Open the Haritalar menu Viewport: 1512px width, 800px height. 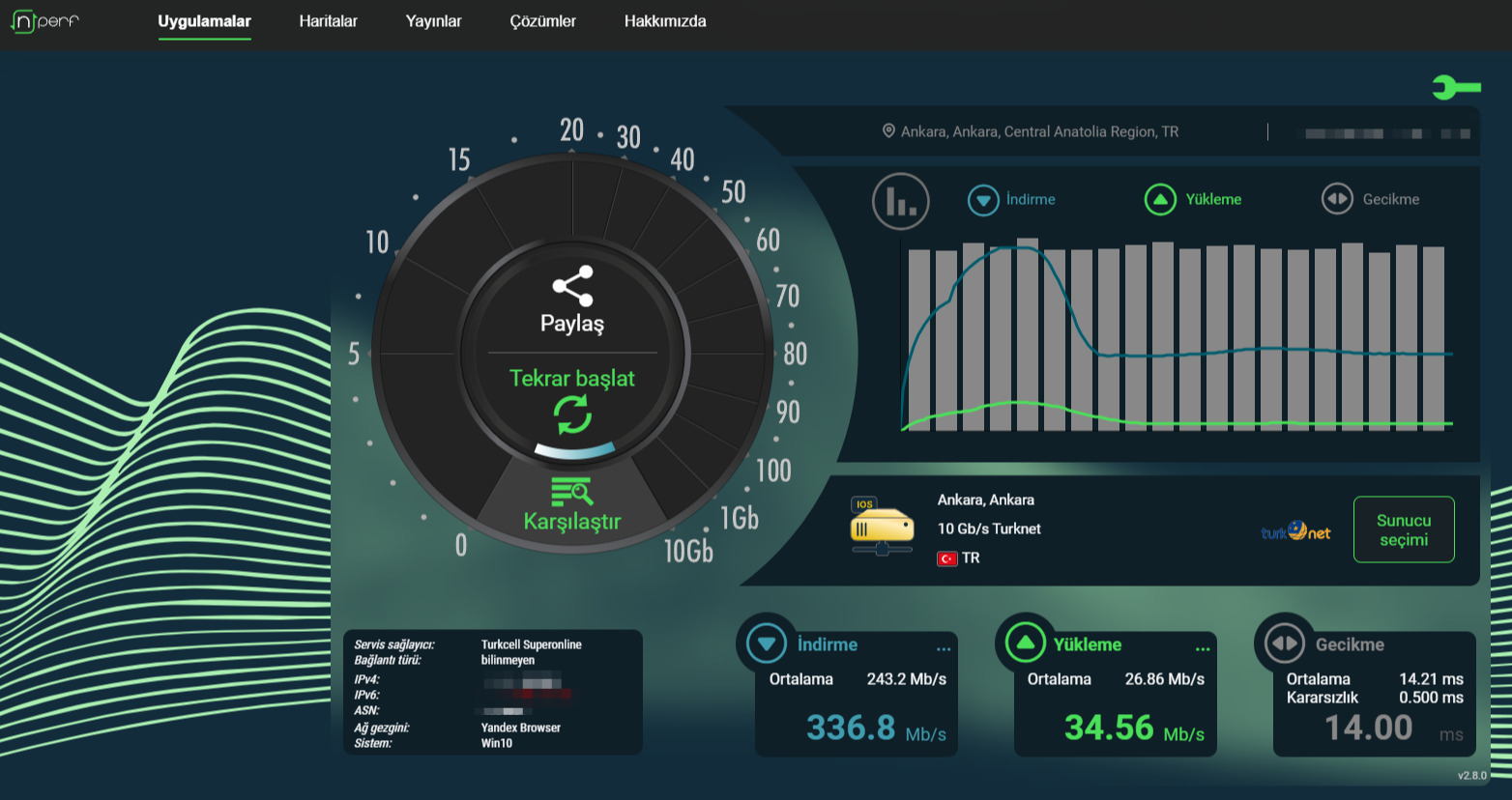pyautogui.click(x=328, y=21)
